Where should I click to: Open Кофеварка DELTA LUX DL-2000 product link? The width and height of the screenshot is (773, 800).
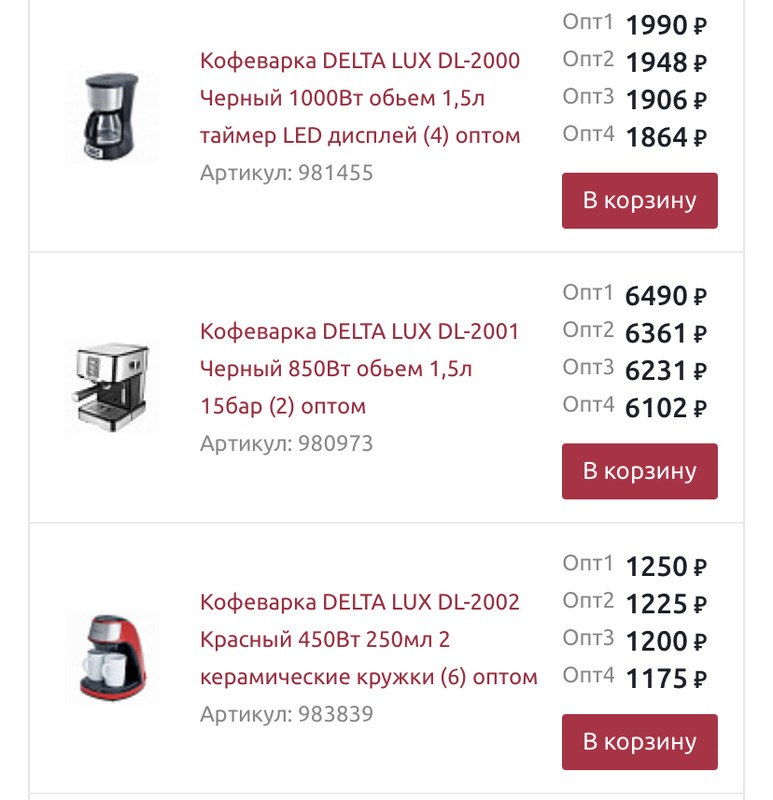(x=360, y=98)
